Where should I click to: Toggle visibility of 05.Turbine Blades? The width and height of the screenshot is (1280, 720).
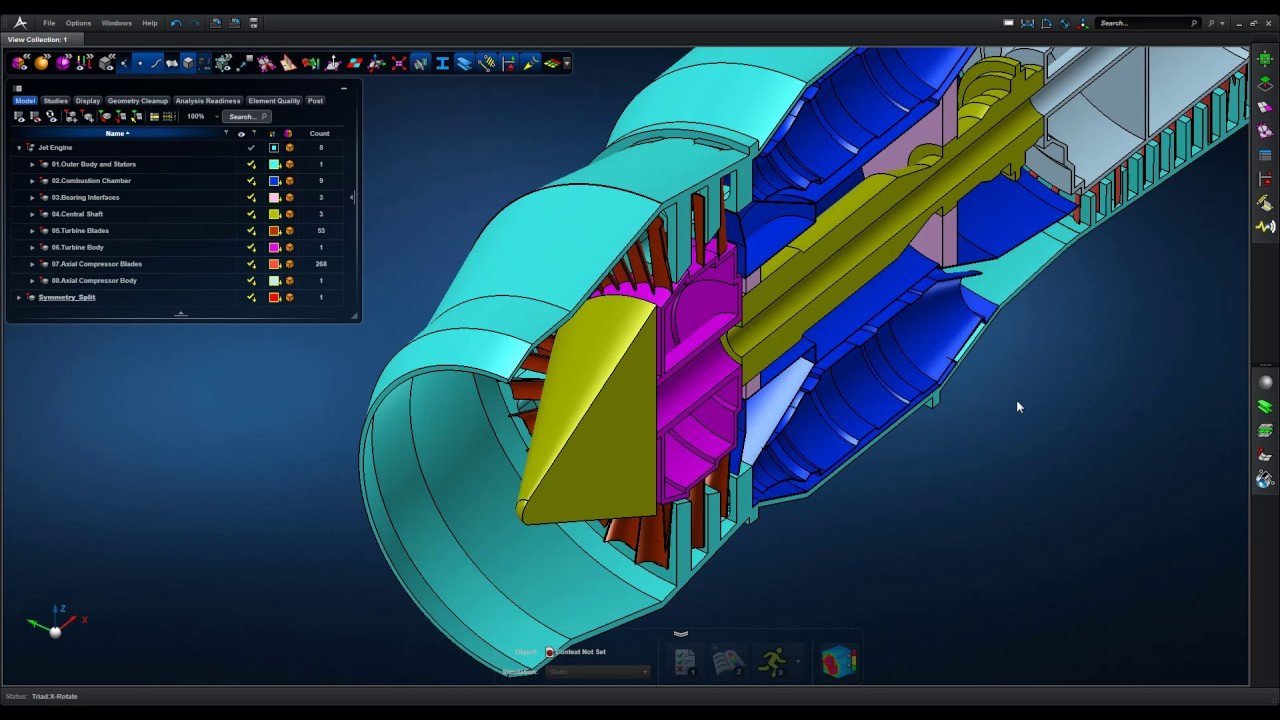click(251, 231)
